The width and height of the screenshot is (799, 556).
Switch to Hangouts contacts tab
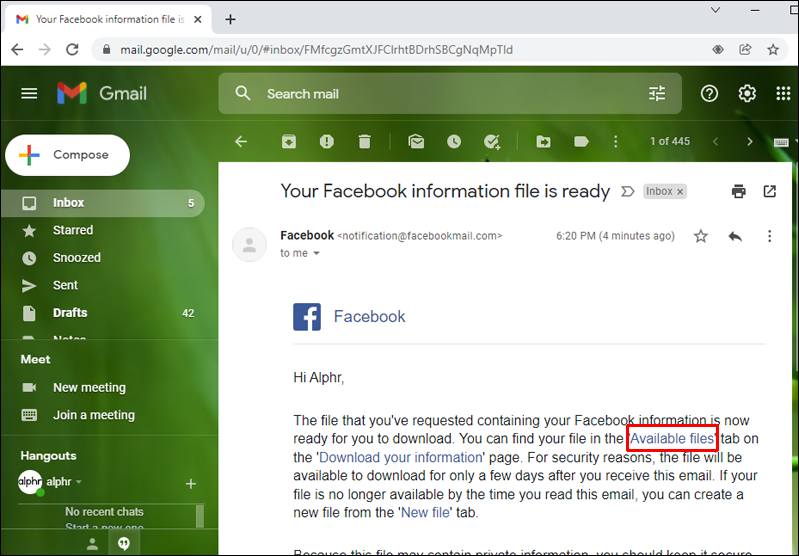92,543
